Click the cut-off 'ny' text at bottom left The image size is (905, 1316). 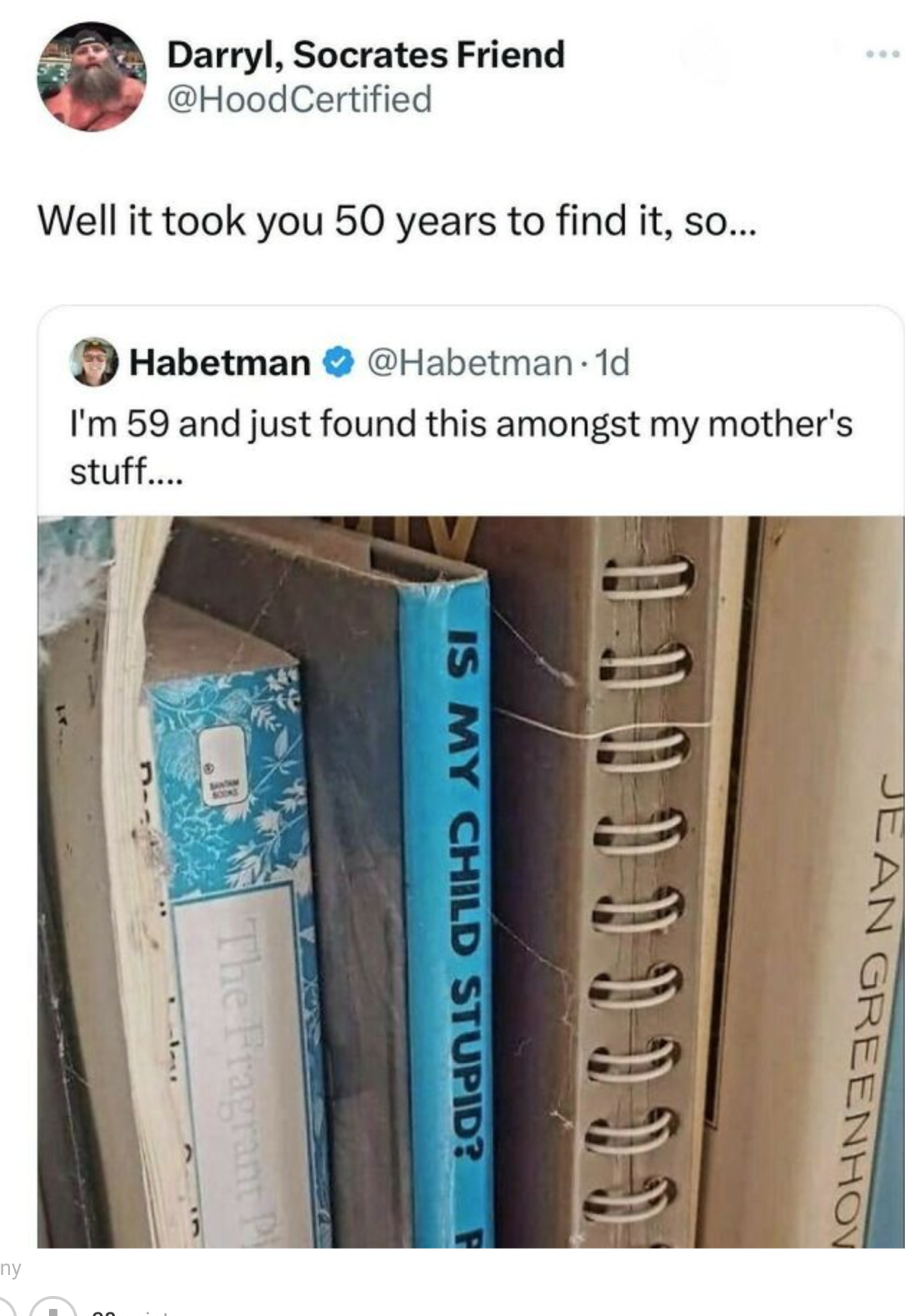click(10, 1269)
